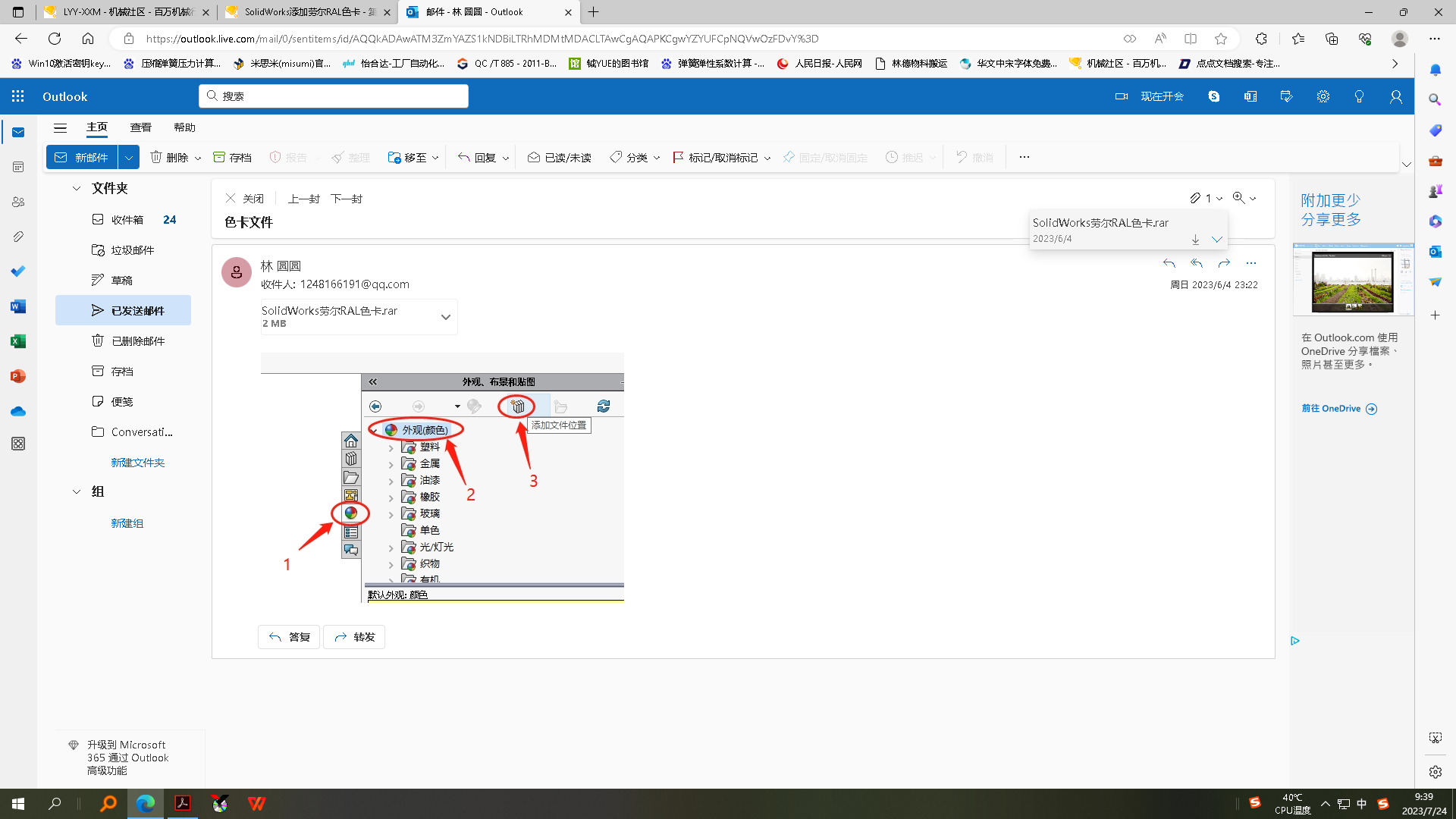Open the Mail module in left rail
Screen dimensions: 1456x819
18,132
